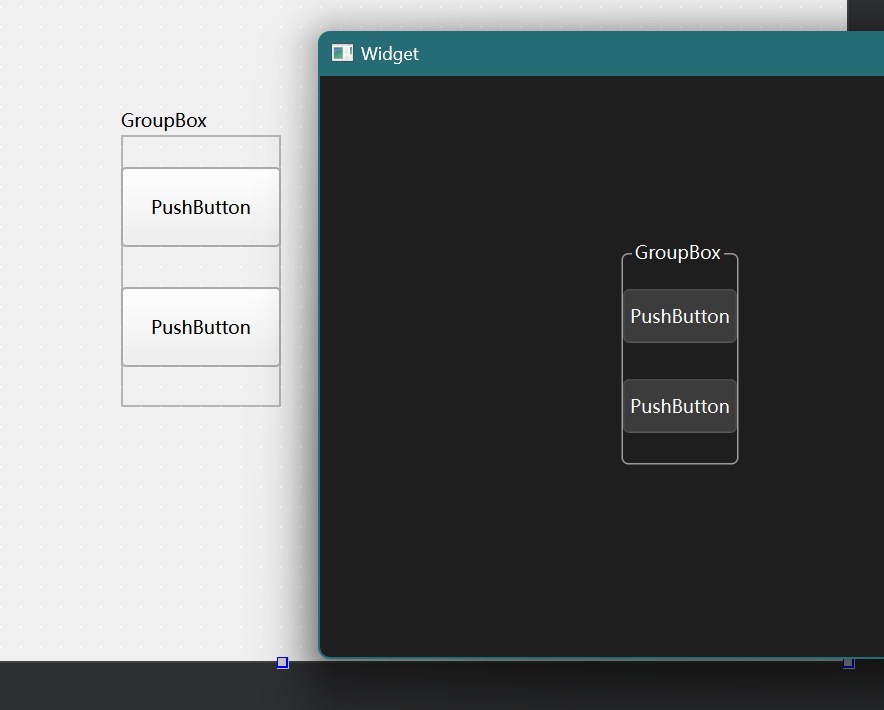Select the top PushButton in light design form
The image size is (884, 710).
[x=201, y=207]
